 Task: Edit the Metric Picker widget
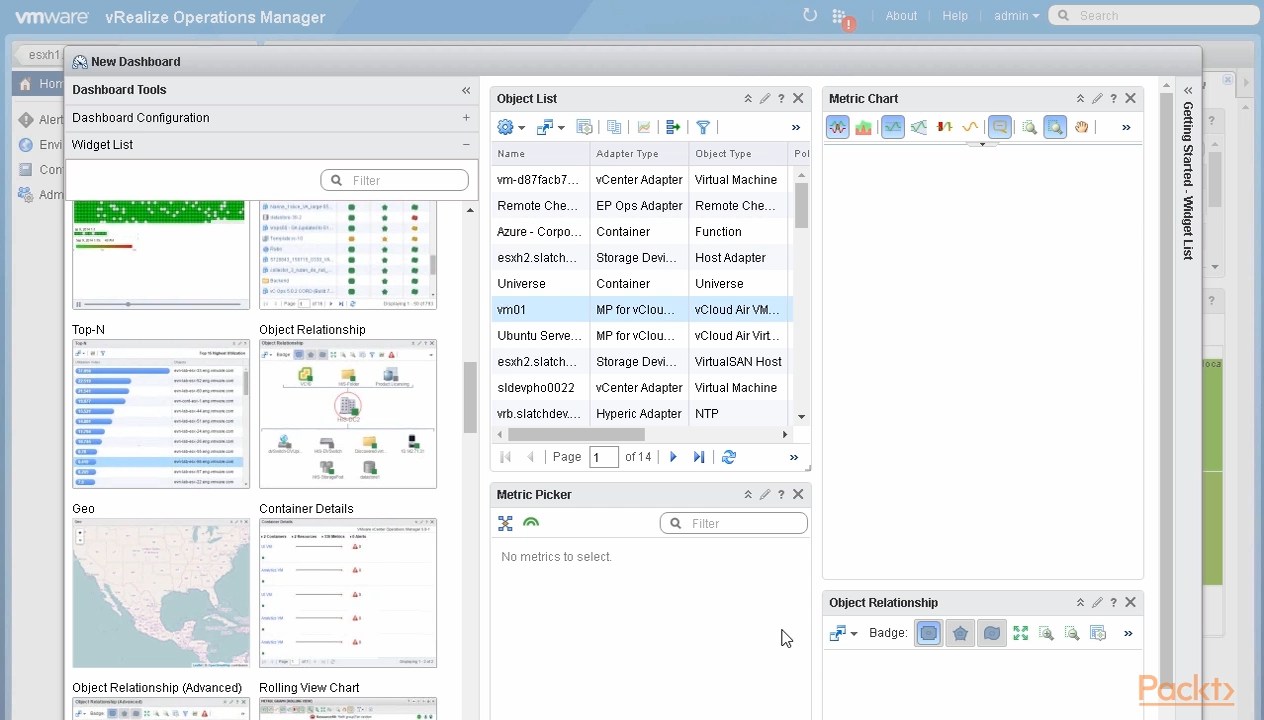coord(765,495)
